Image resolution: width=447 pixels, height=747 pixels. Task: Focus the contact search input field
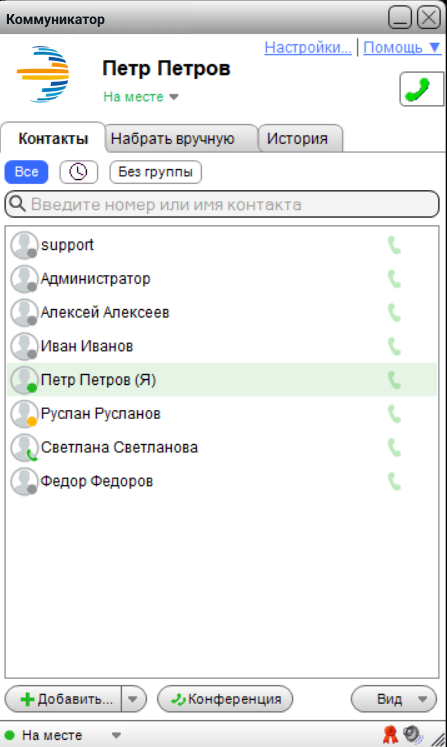(222, 204)
